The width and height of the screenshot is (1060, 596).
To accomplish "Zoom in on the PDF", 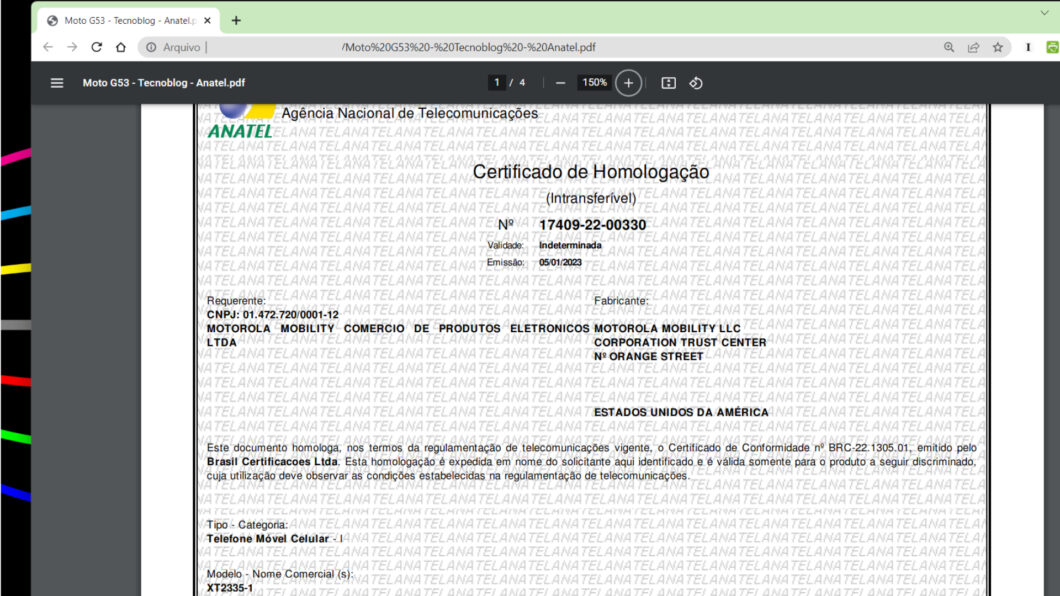I will click(629, 83).
